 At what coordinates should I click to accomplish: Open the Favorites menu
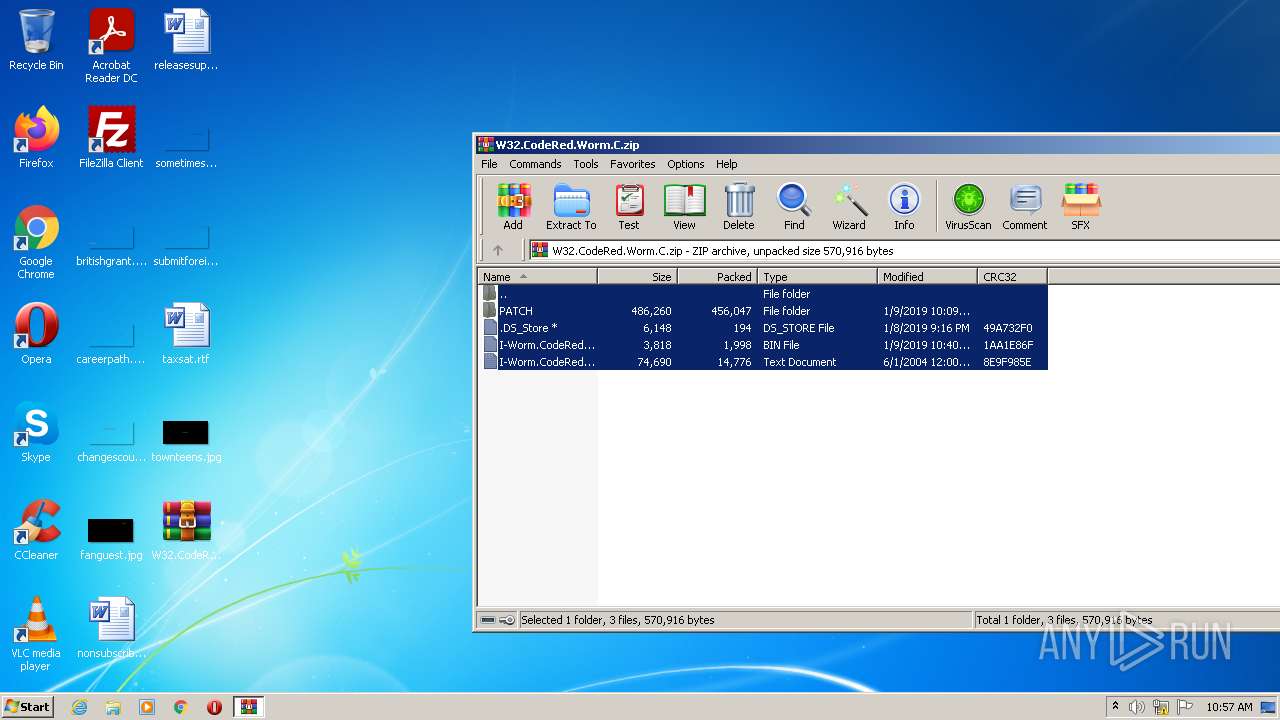(x=633, y=164)
